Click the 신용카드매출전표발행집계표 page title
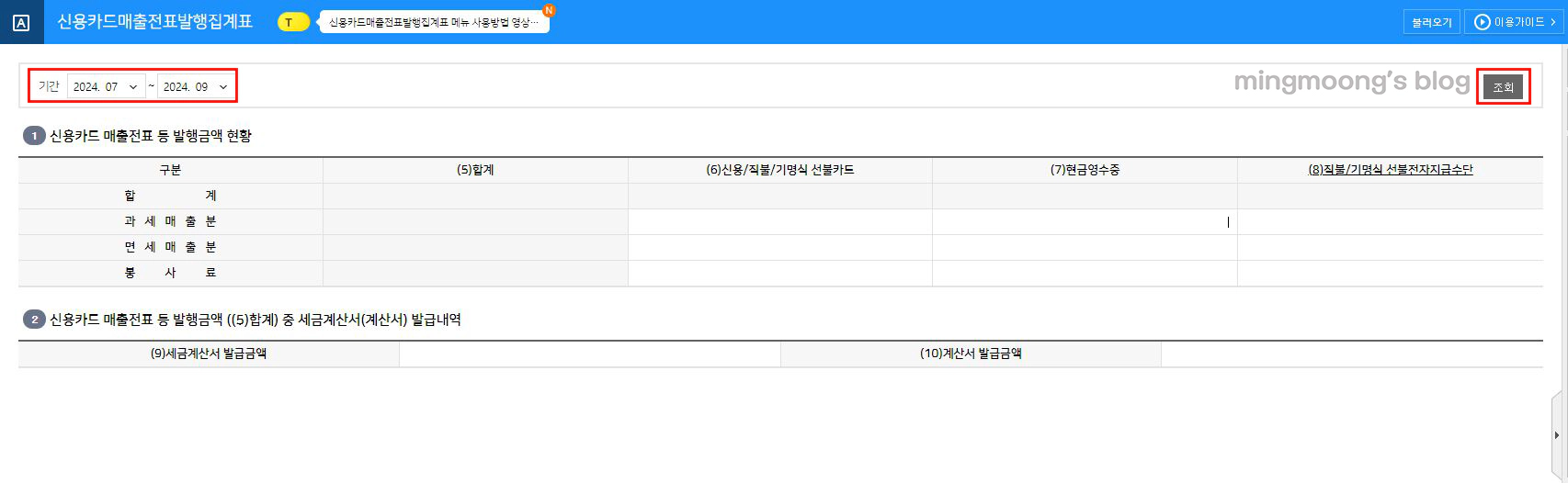Viewport: 1568px width, 483px height. 154,21
